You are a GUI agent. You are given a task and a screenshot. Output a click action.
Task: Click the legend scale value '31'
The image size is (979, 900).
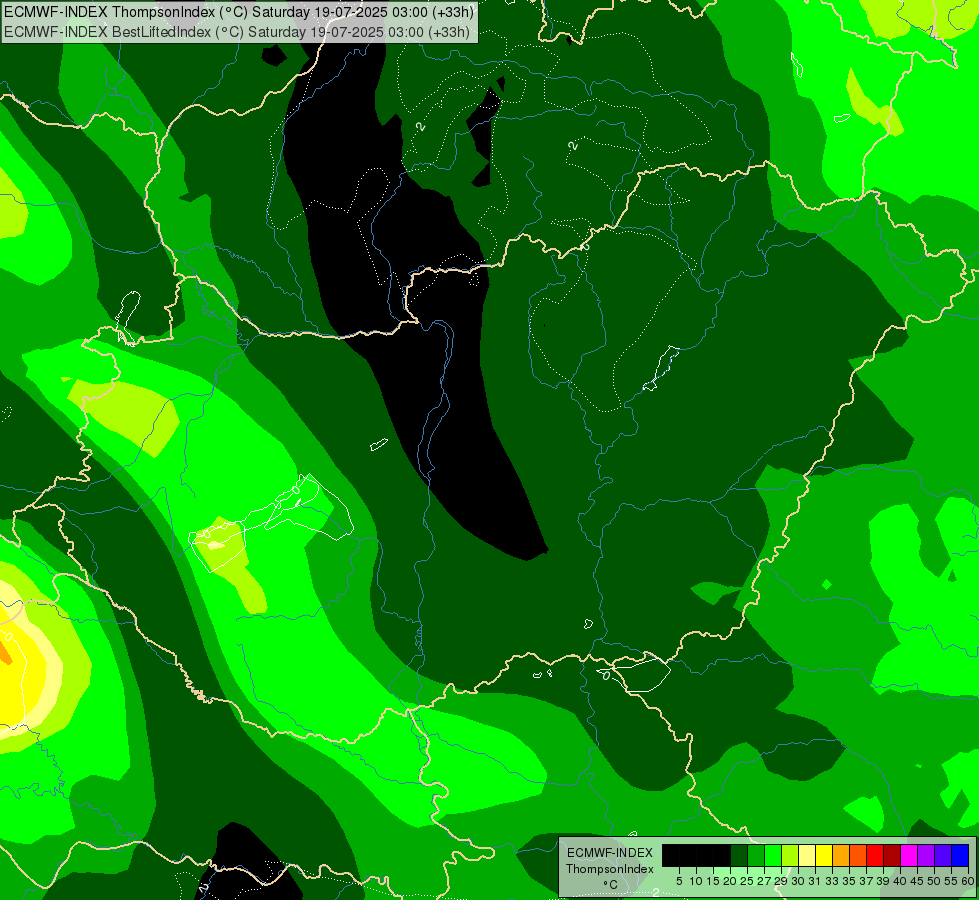pos(815,881)
